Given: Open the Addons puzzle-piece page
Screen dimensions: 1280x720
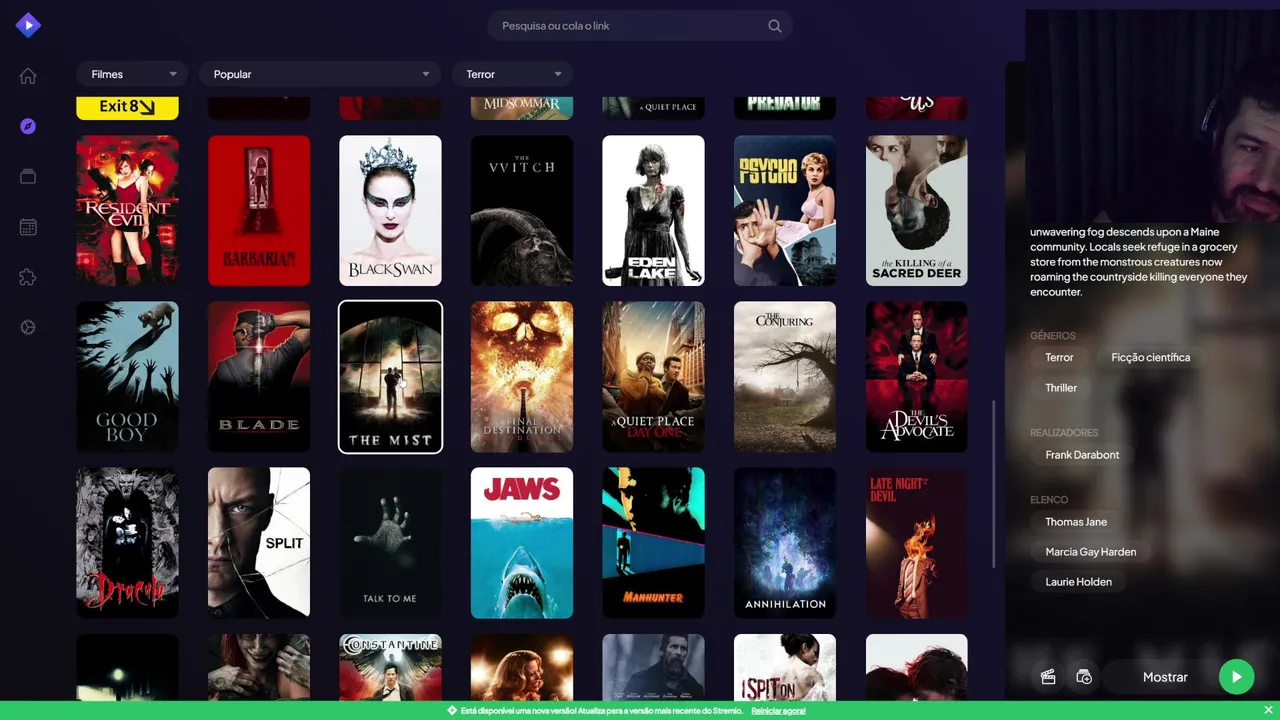Looking at the screenshot, I should [28, 277].
